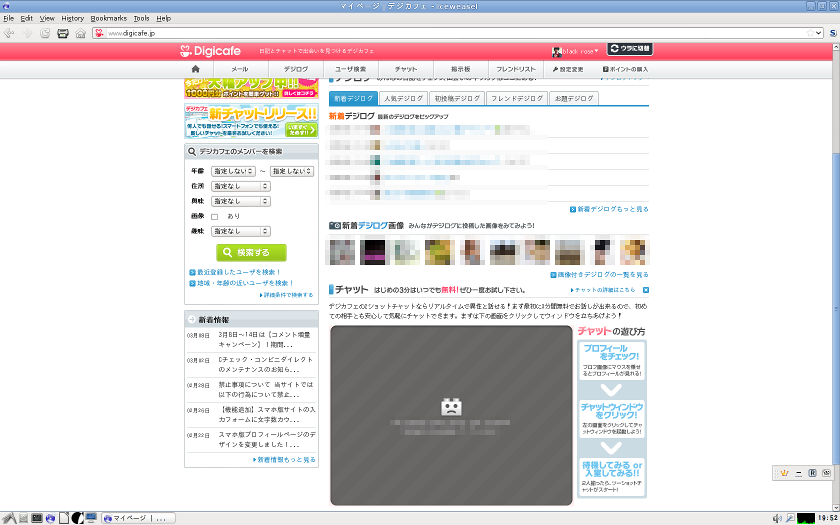Viewport: 840px width, 525px height.
Task: Click the home icon in navigation bar
Action: [196, 69]
